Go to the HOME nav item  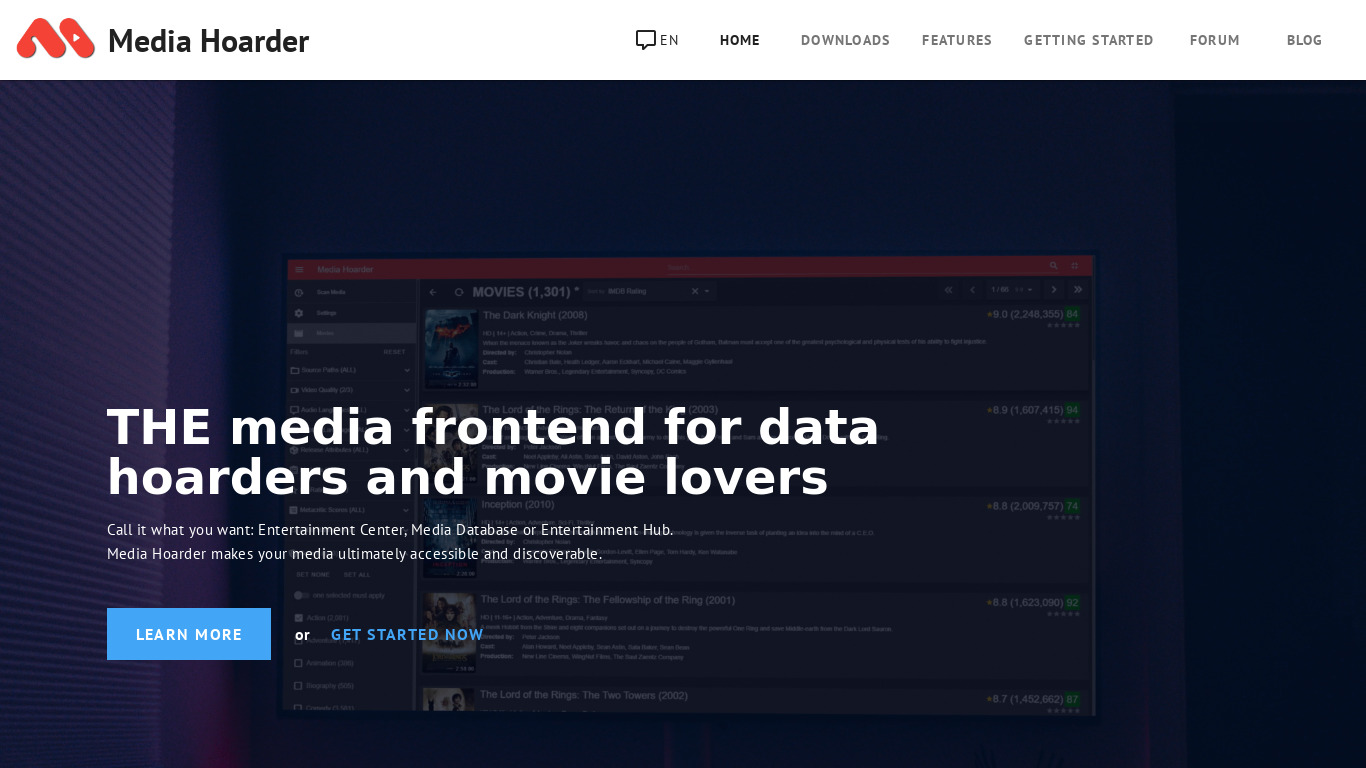point(740,40)
